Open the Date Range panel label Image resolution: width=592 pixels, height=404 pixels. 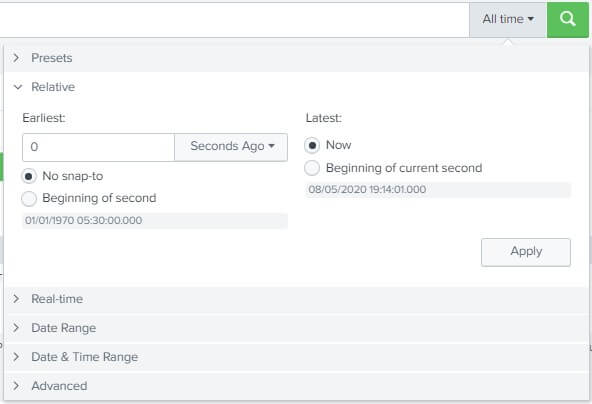click(63, 328)
